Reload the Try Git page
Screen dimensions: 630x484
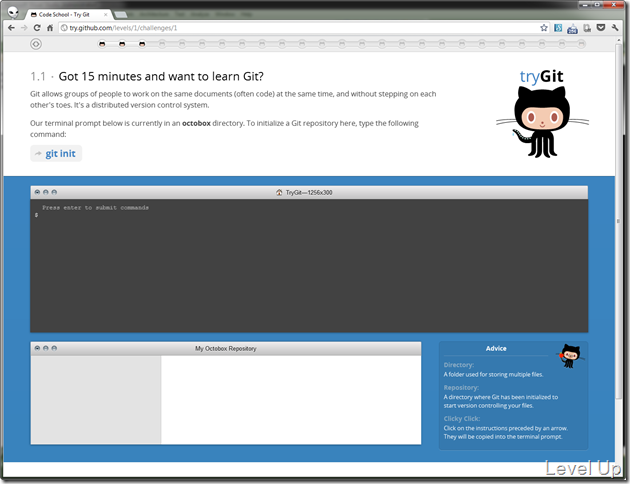37,28
